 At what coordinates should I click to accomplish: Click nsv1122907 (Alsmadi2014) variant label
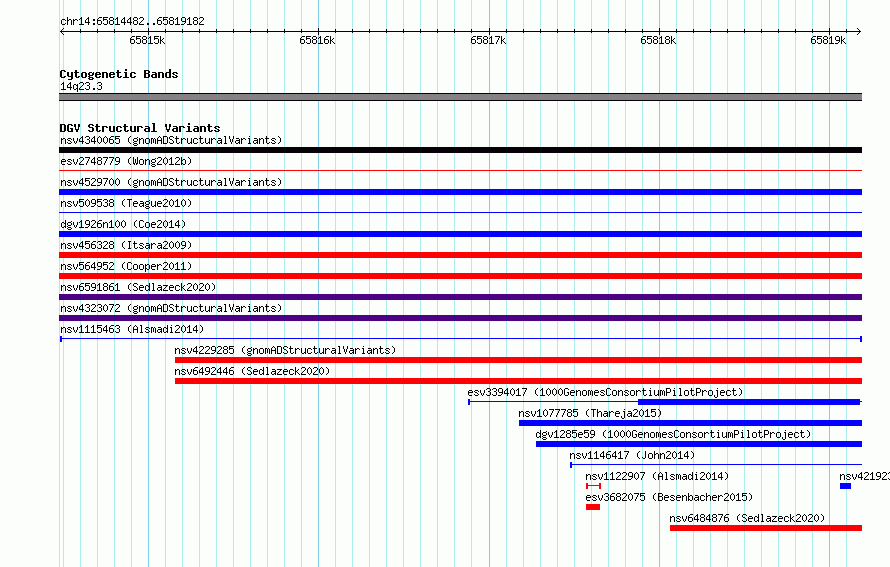(x=657, y=476)
